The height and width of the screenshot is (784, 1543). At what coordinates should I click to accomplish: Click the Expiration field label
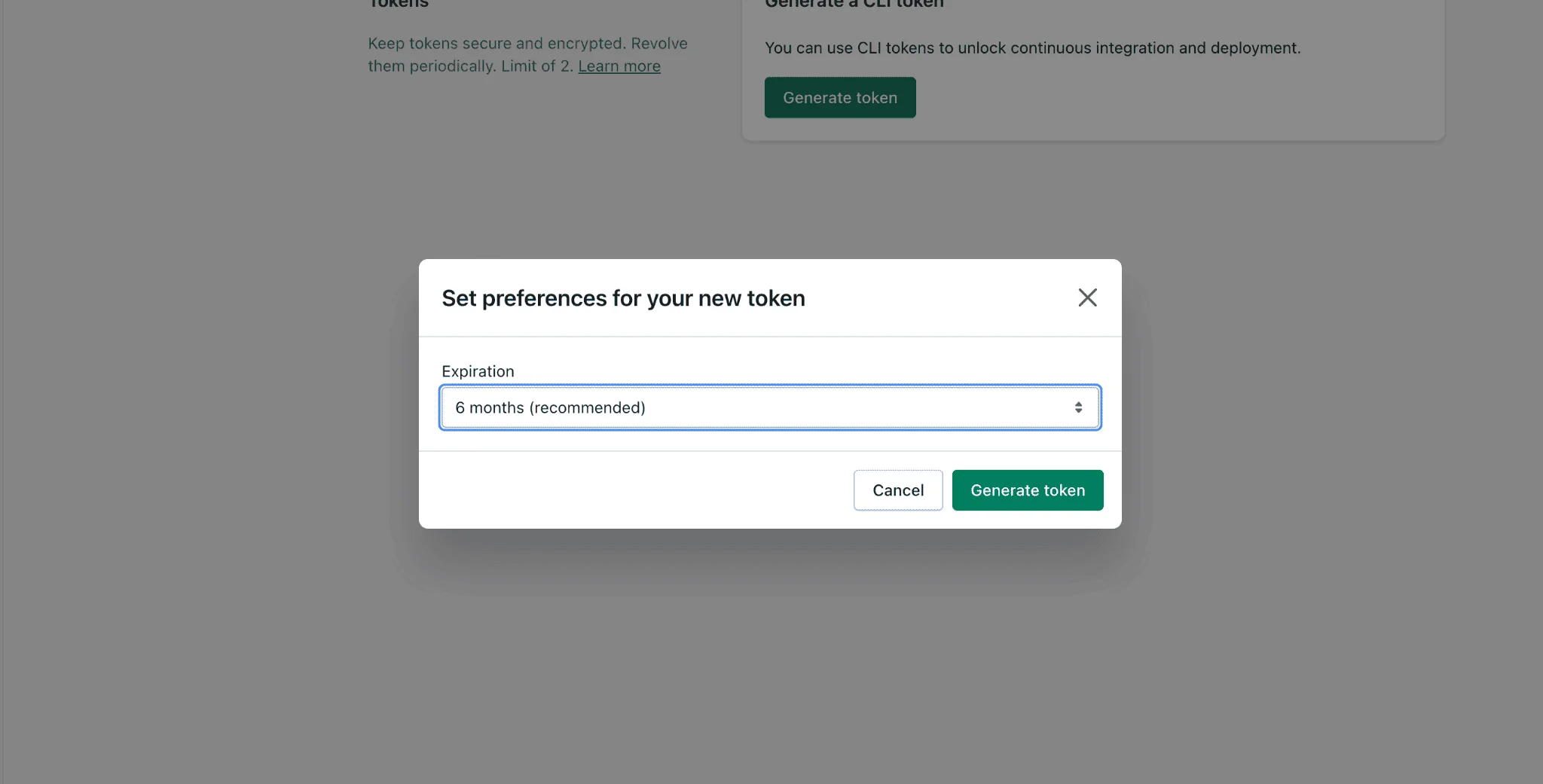(478, 371)
